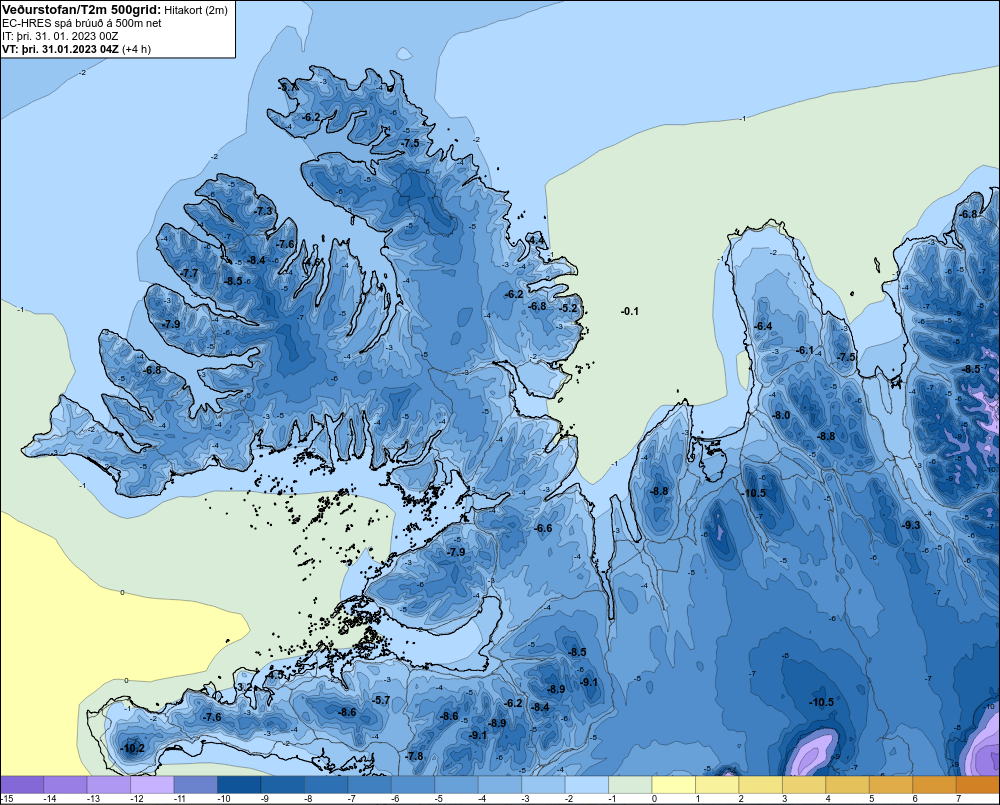
Task: Click the -4 legend scale number
Action: (x=483, y=799)
